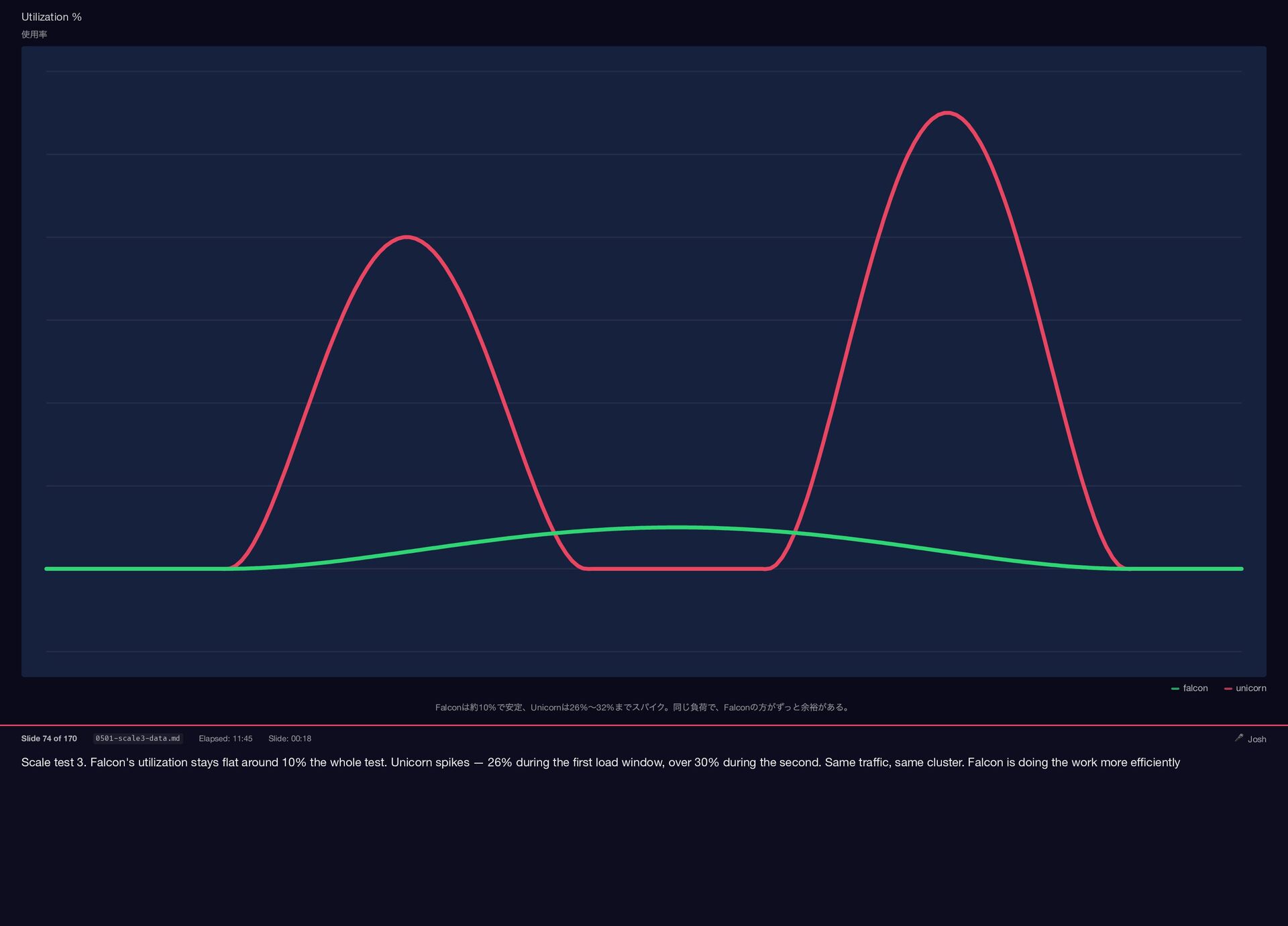
Task: Click the red progress divider line
Action: [644, 725]
